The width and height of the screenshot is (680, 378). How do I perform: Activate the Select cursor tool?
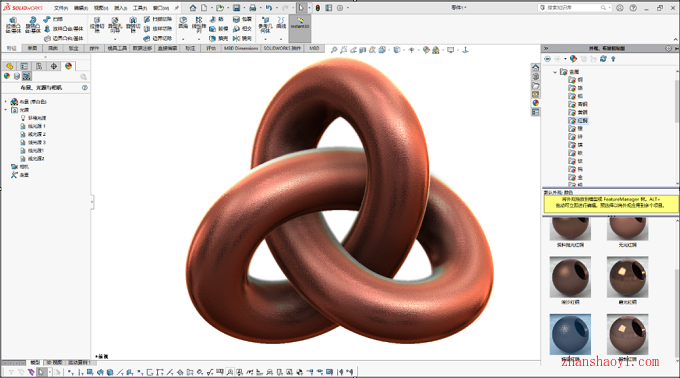[x=301, y=8]
